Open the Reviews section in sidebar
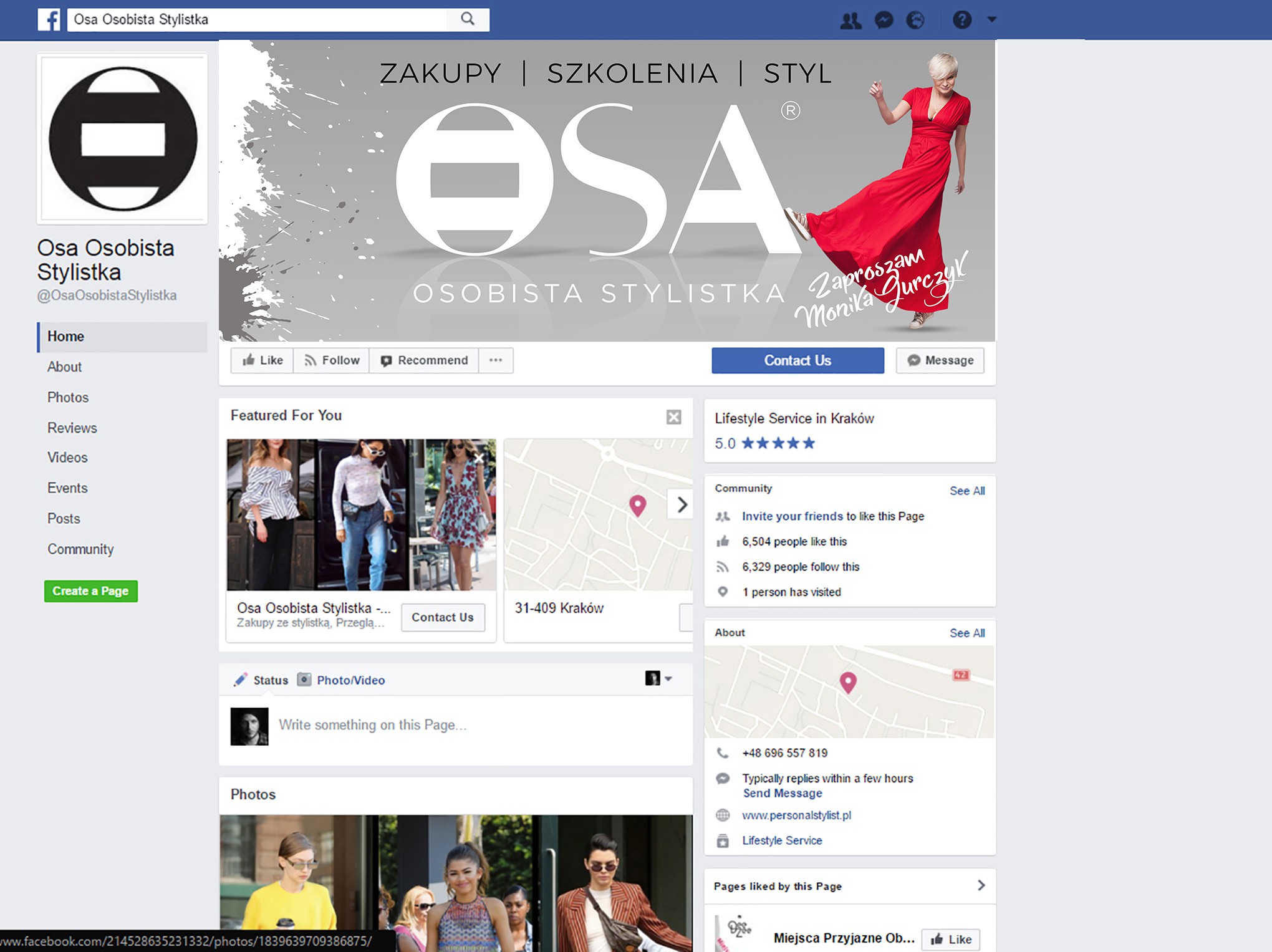The width and height of the screenshot is (1272, 952). [x=72, y=428]
